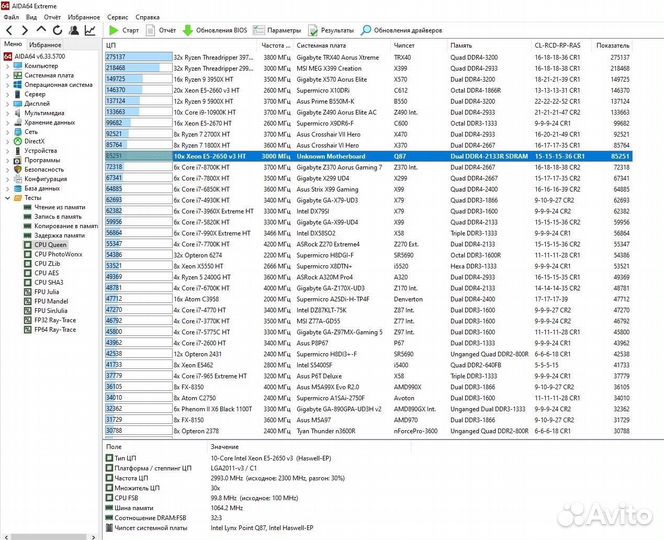Expand the Дисплей tree node
Viewport: 664px width, 540px height.
coord(7,103)
